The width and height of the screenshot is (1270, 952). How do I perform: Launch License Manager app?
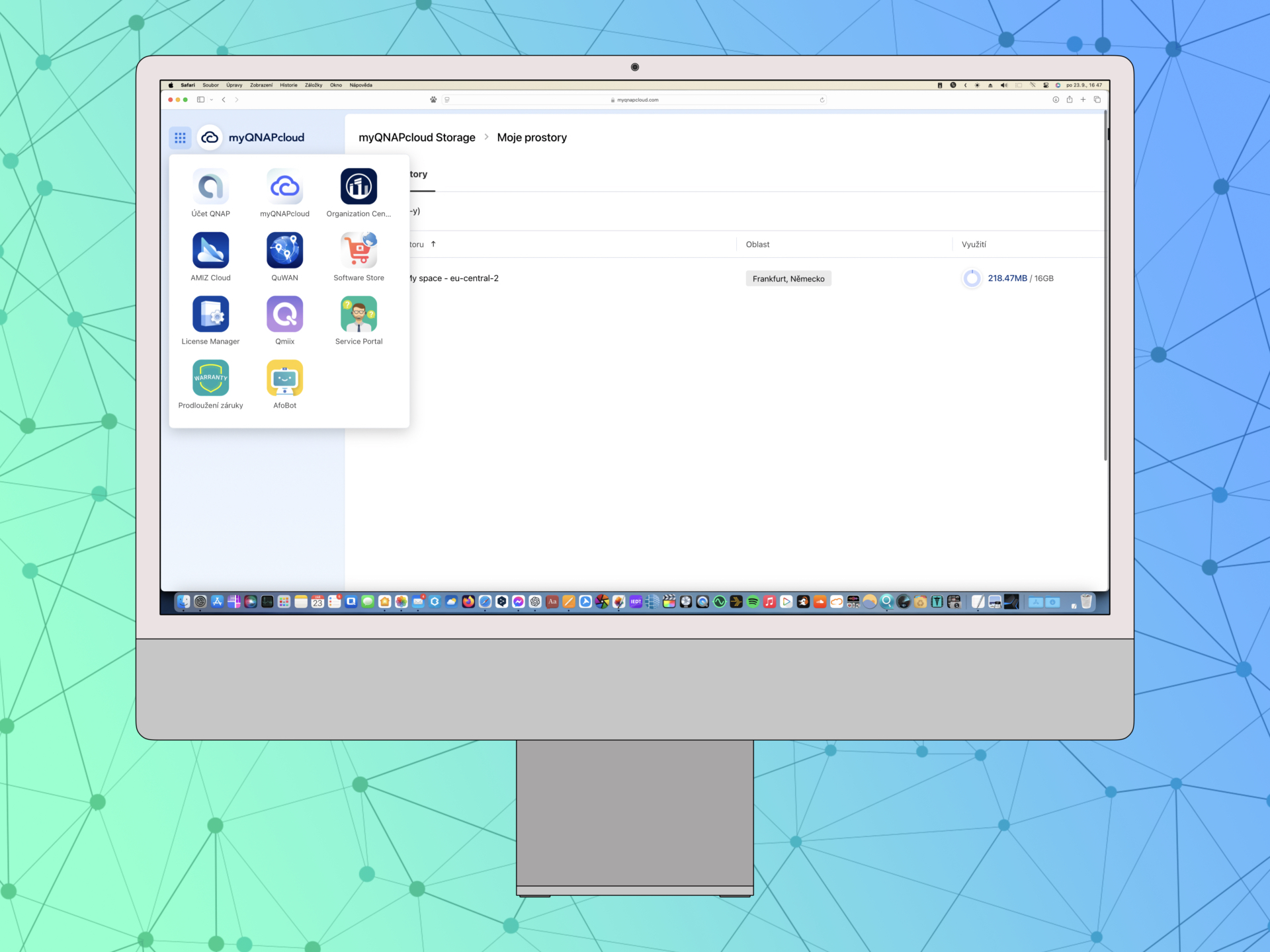pos(210,314)
